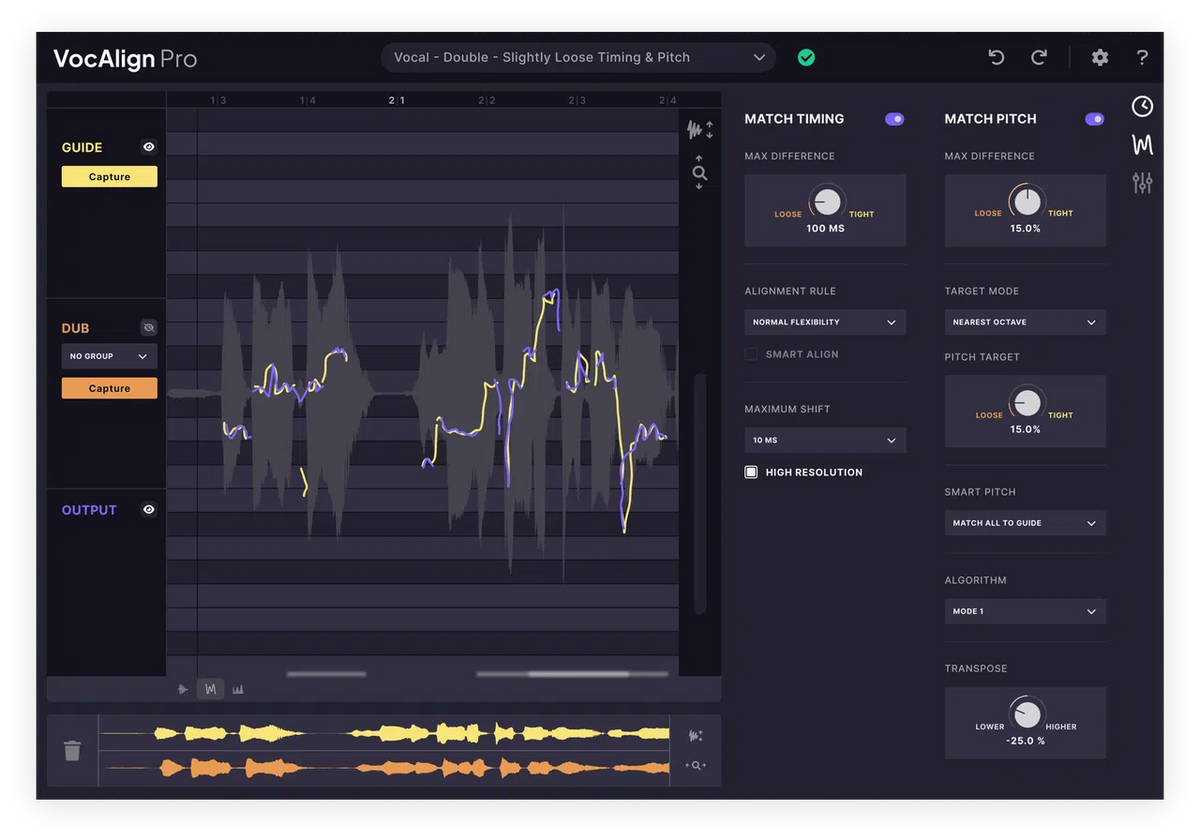Open the timing view via the clock icon
Screen dimensions: 1200x840
[x=1141, y=105]
